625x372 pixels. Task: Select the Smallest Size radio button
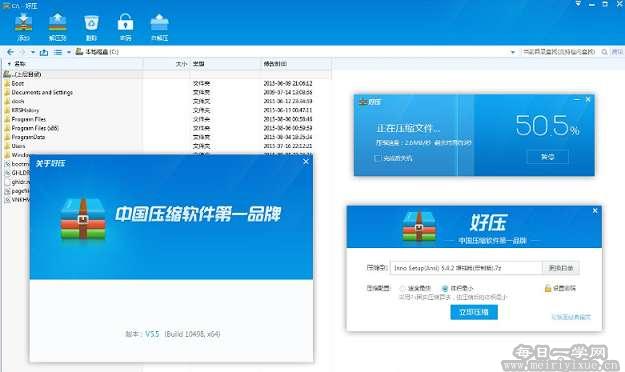[x=445, y=288]
